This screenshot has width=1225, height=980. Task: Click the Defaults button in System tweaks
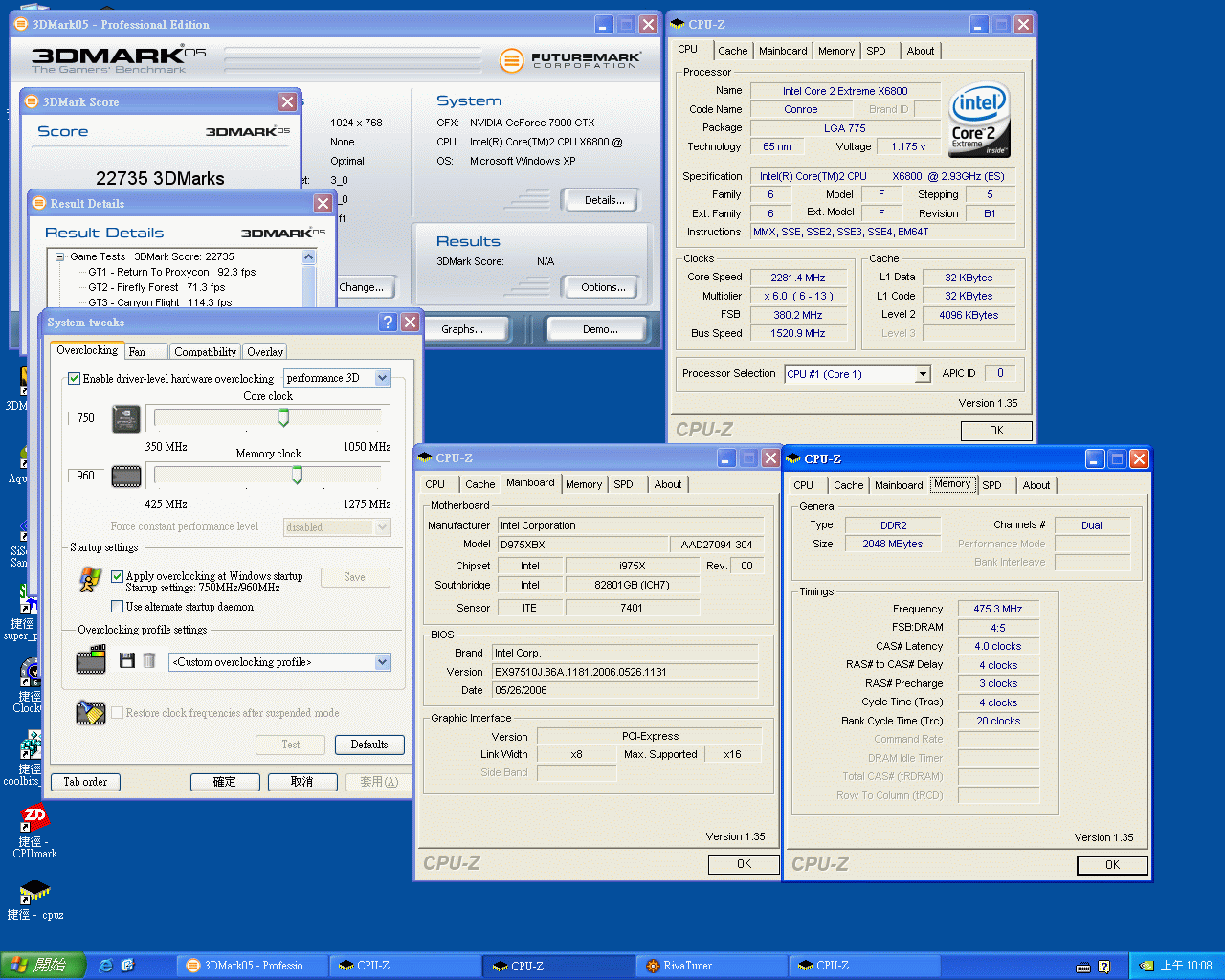tap(369, 745)
